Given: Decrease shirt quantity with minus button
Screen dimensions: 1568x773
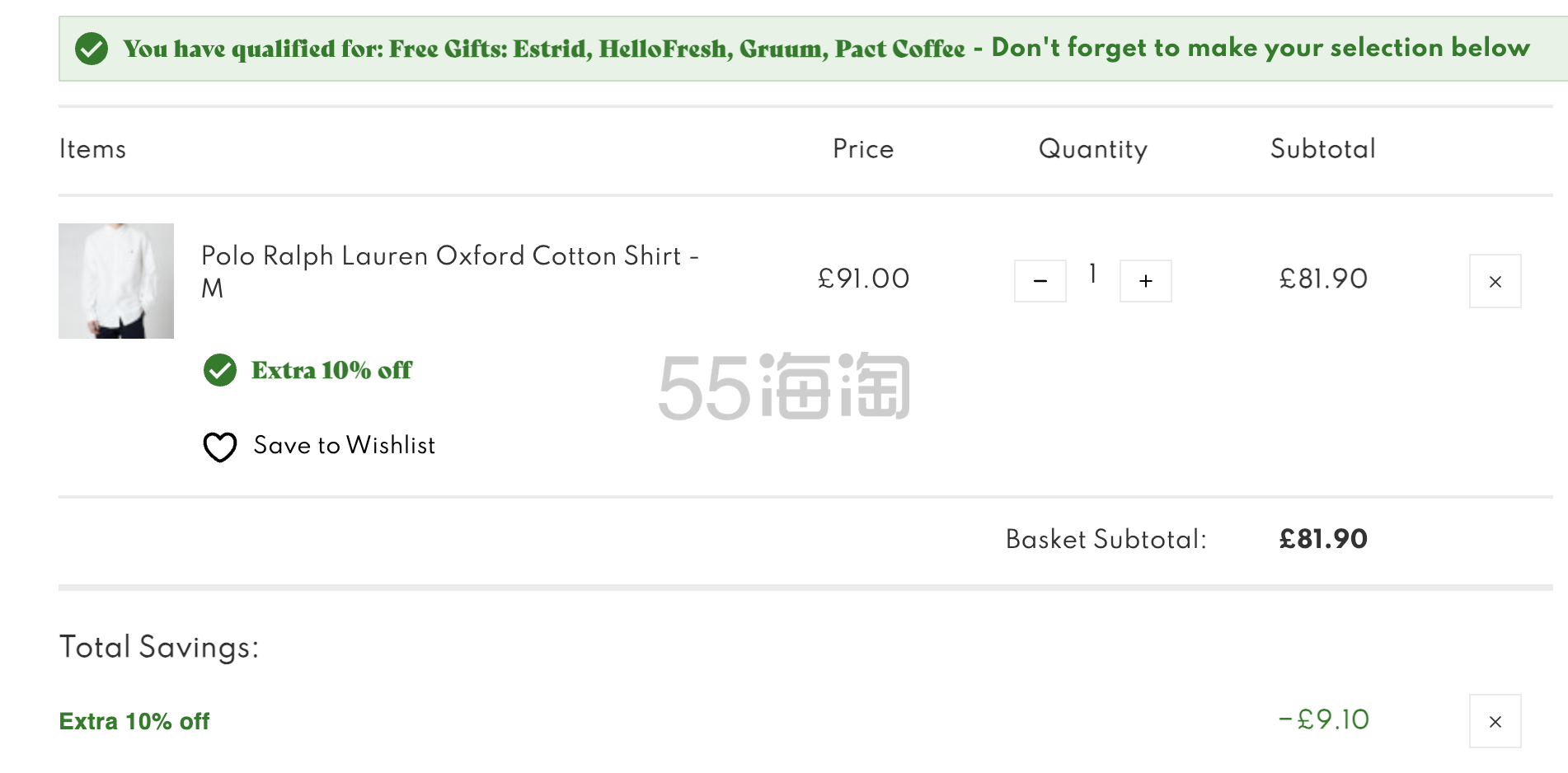Looking at the screenshot, I should tap(1040, 281).
